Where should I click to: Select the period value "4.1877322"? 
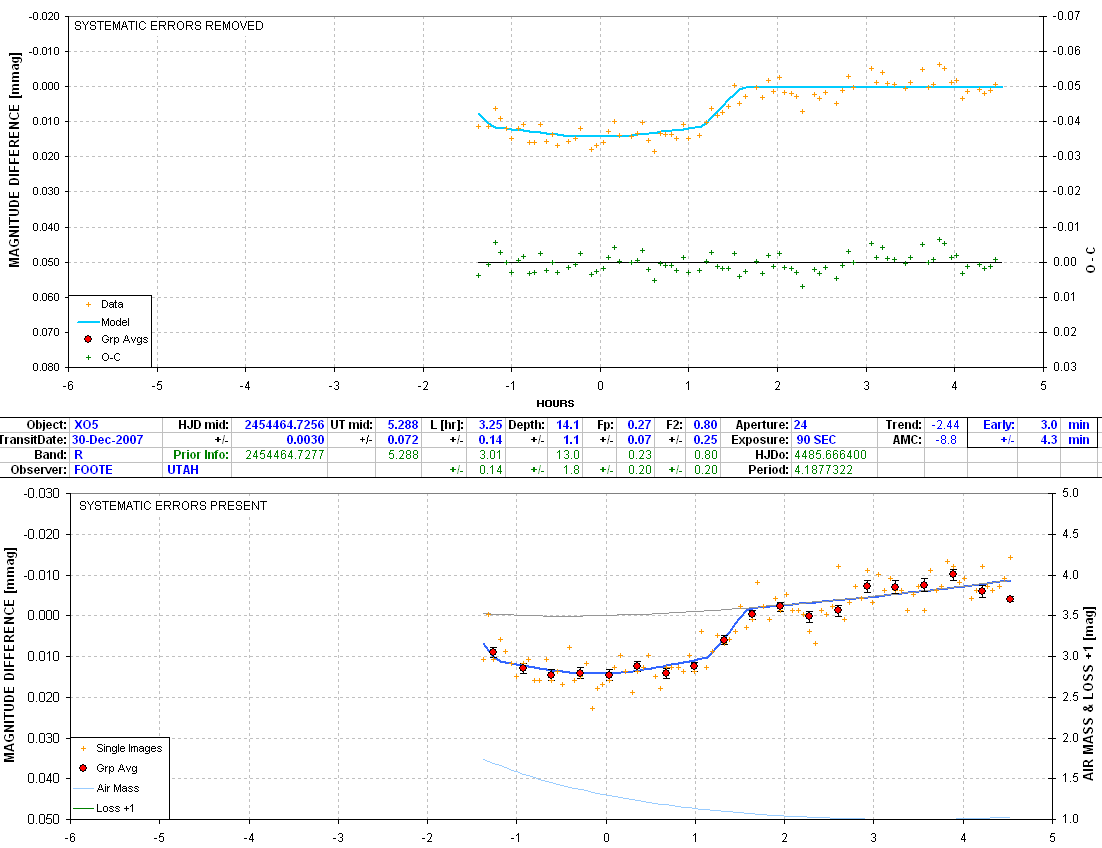click(x=824, y=469)
